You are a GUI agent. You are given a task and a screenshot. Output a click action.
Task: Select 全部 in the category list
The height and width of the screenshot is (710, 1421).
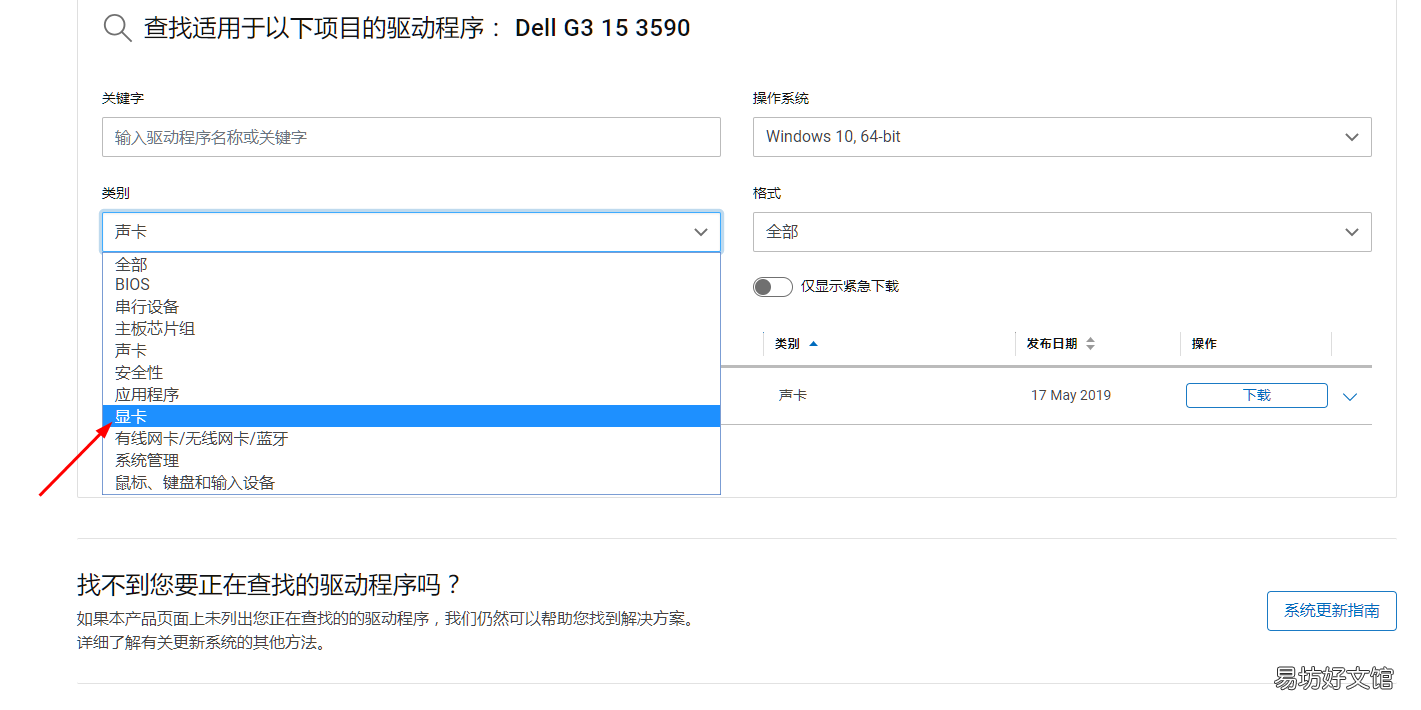pos(411,264)
